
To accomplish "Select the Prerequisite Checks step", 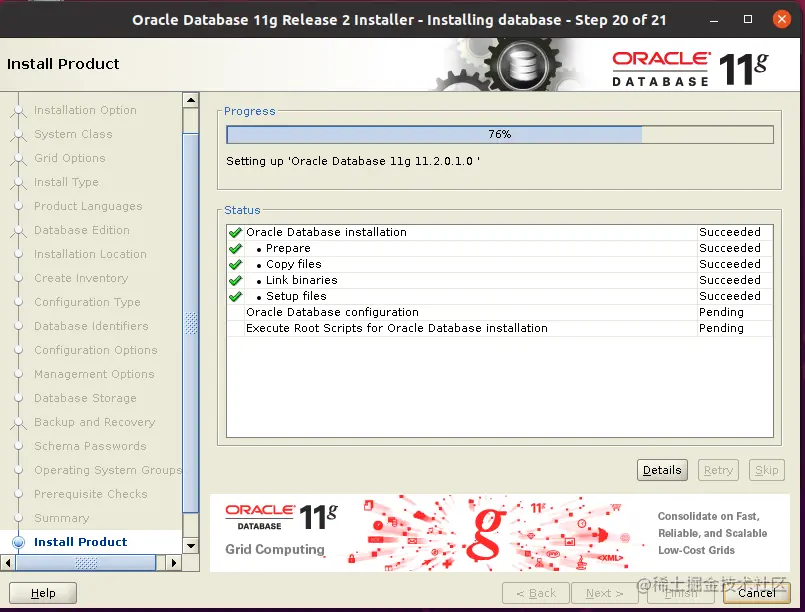I will coord(90,494).
